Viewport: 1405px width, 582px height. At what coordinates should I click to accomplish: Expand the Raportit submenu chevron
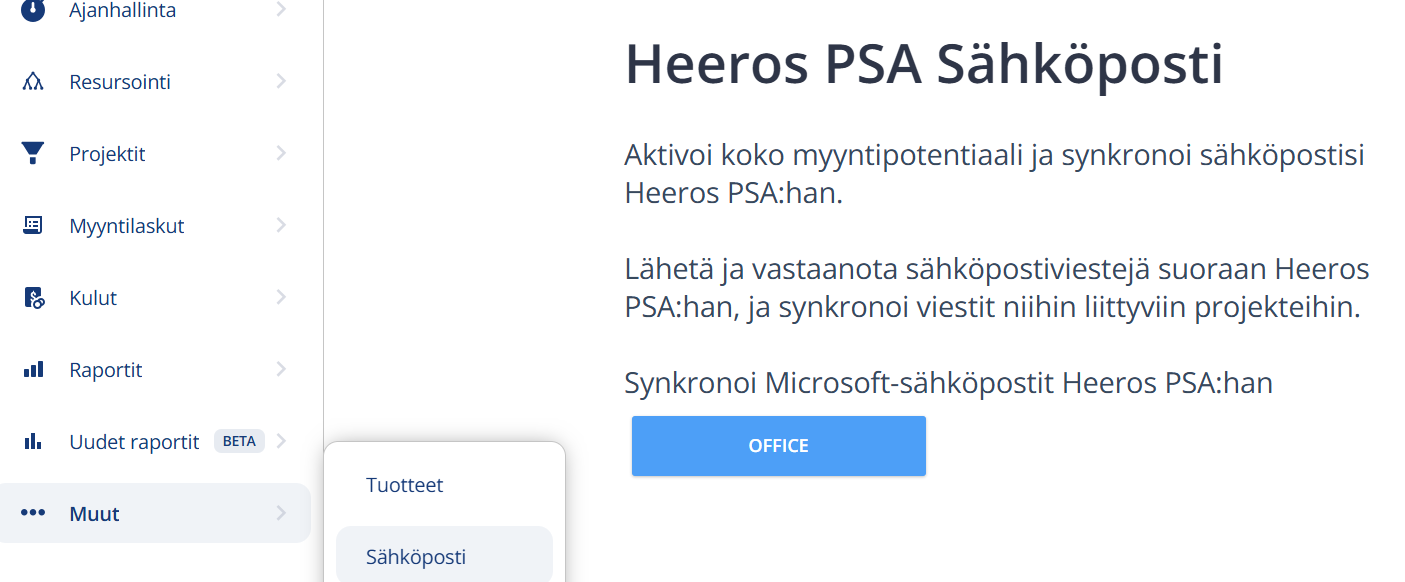[281, 369]
